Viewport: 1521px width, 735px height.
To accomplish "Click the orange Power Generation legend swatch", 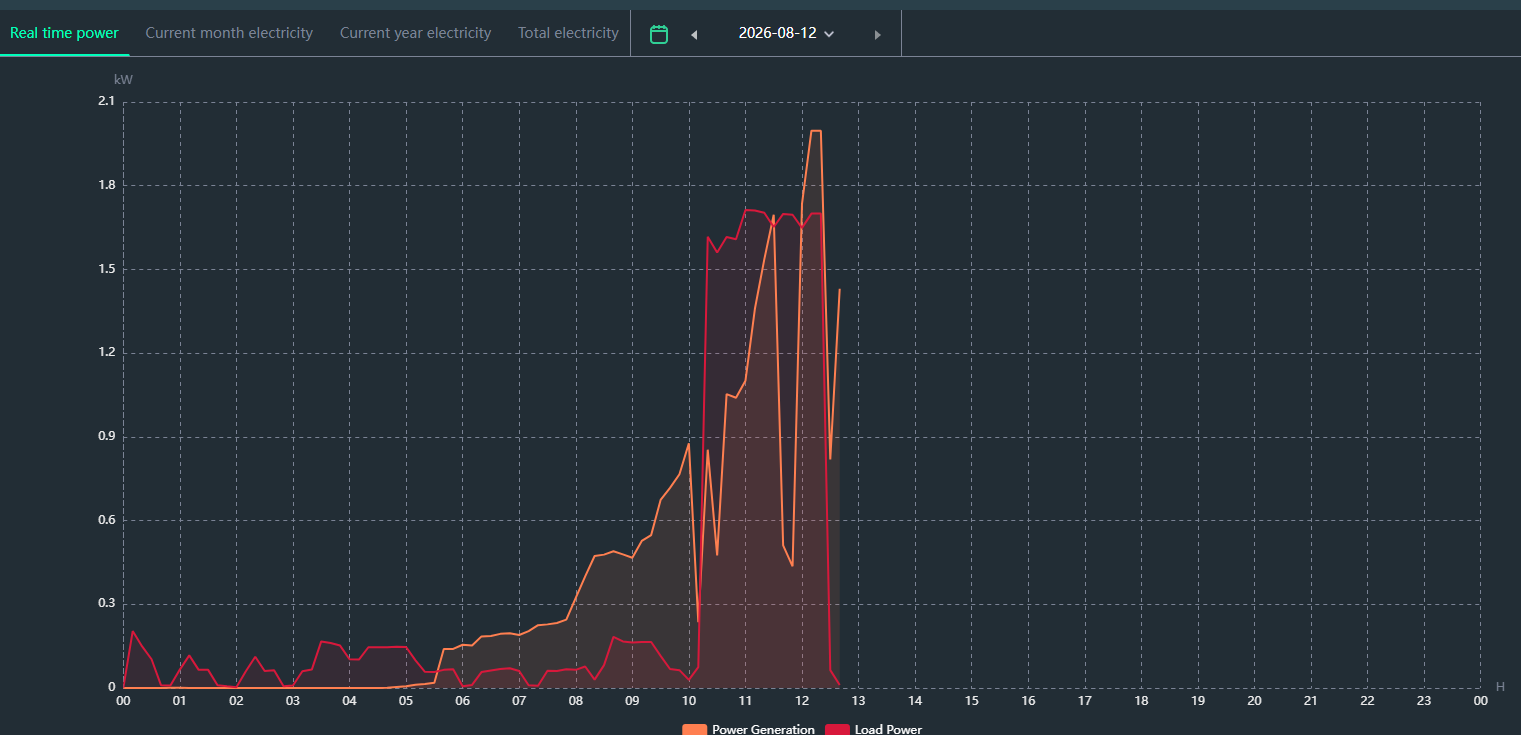I will click(x=695, y=729).
